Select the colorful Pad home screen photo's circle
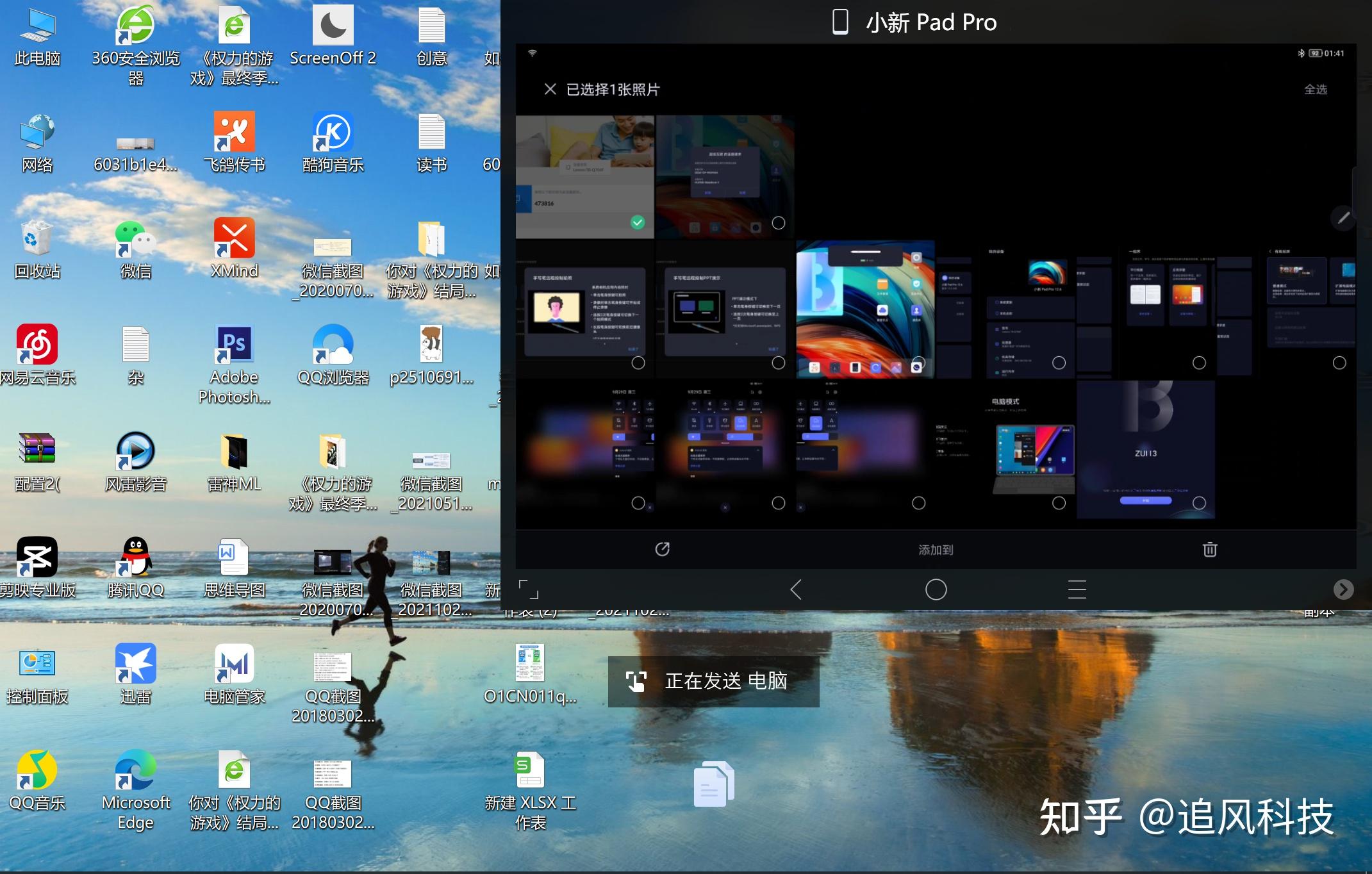This screenshot has height=874, width=1372. pos(918,363)
